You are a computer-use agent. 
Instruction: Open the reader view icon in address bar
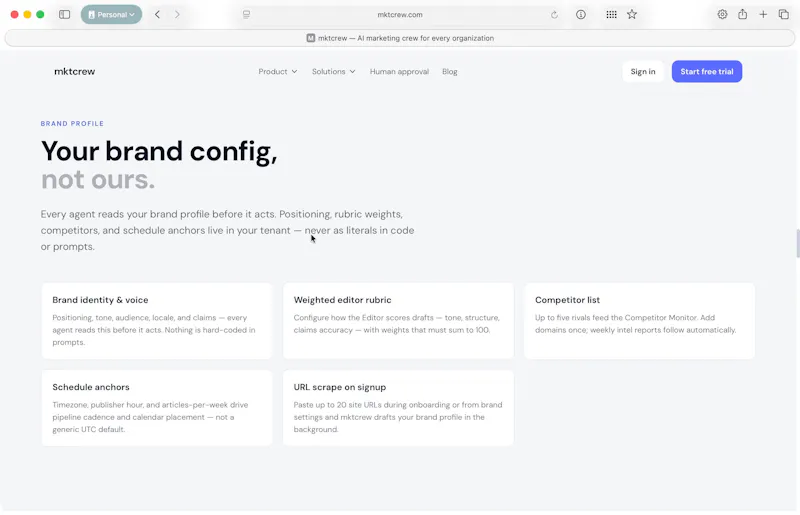(x=246, y=14)
